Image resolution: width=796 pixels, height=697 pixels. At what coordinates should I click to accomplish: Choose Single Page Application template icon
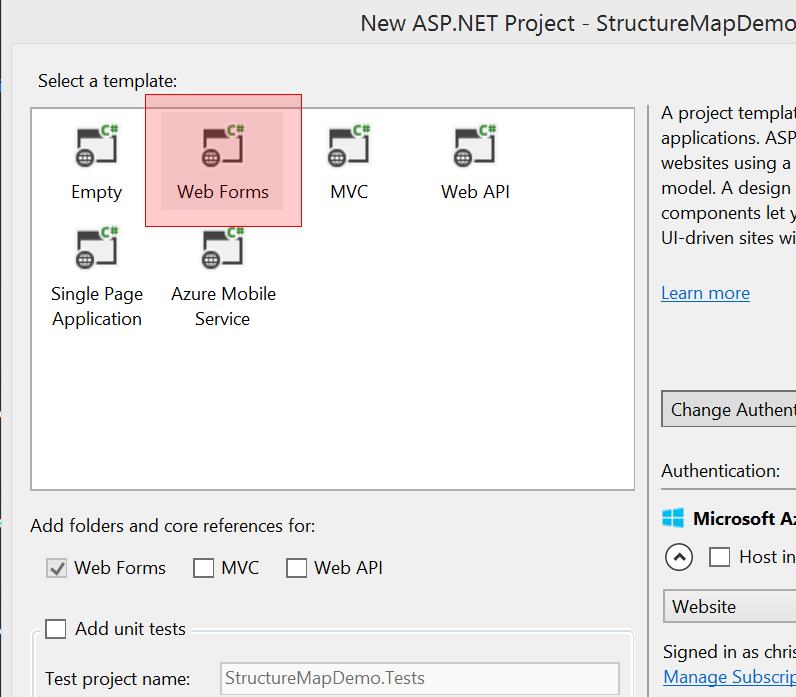[96, 247]
